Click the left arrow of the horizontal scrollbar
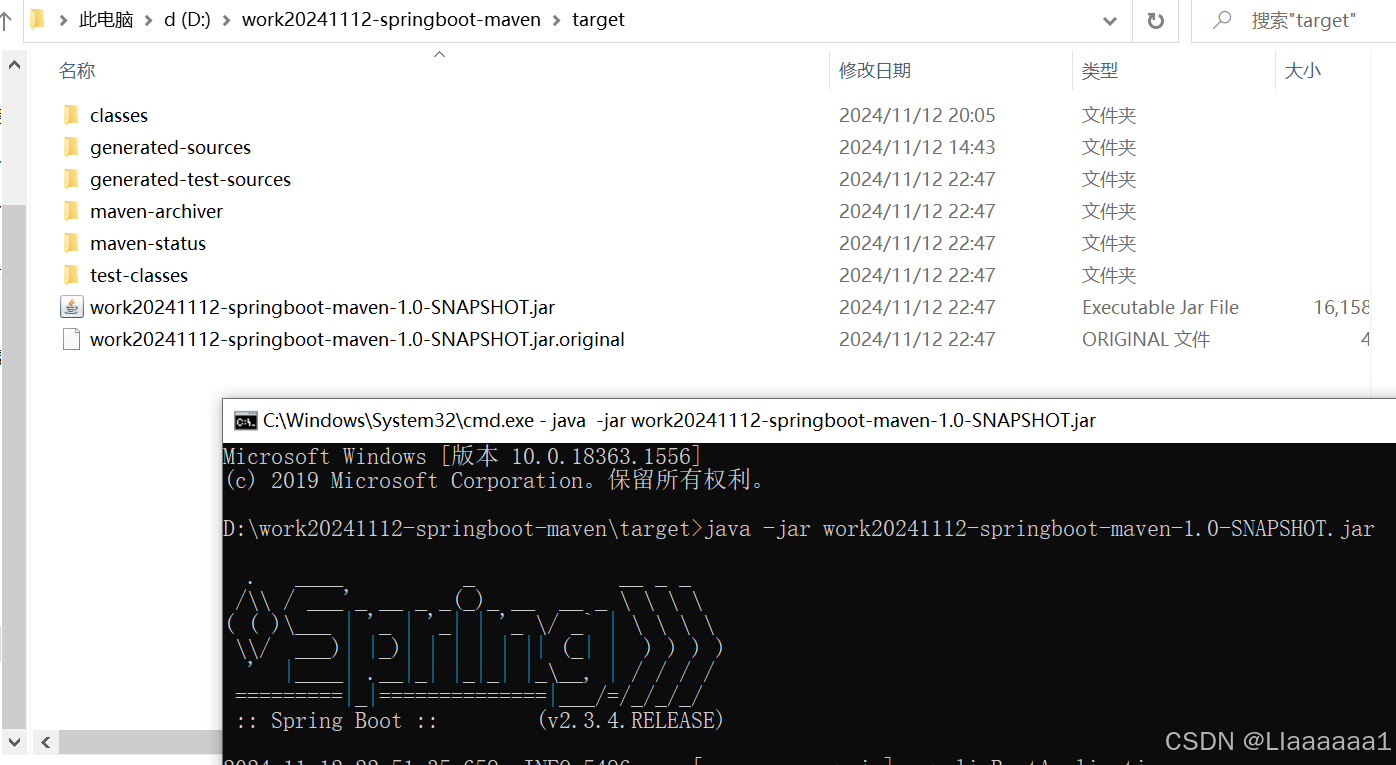Viewport: 1396px width, 765px height. pos(45,742)
